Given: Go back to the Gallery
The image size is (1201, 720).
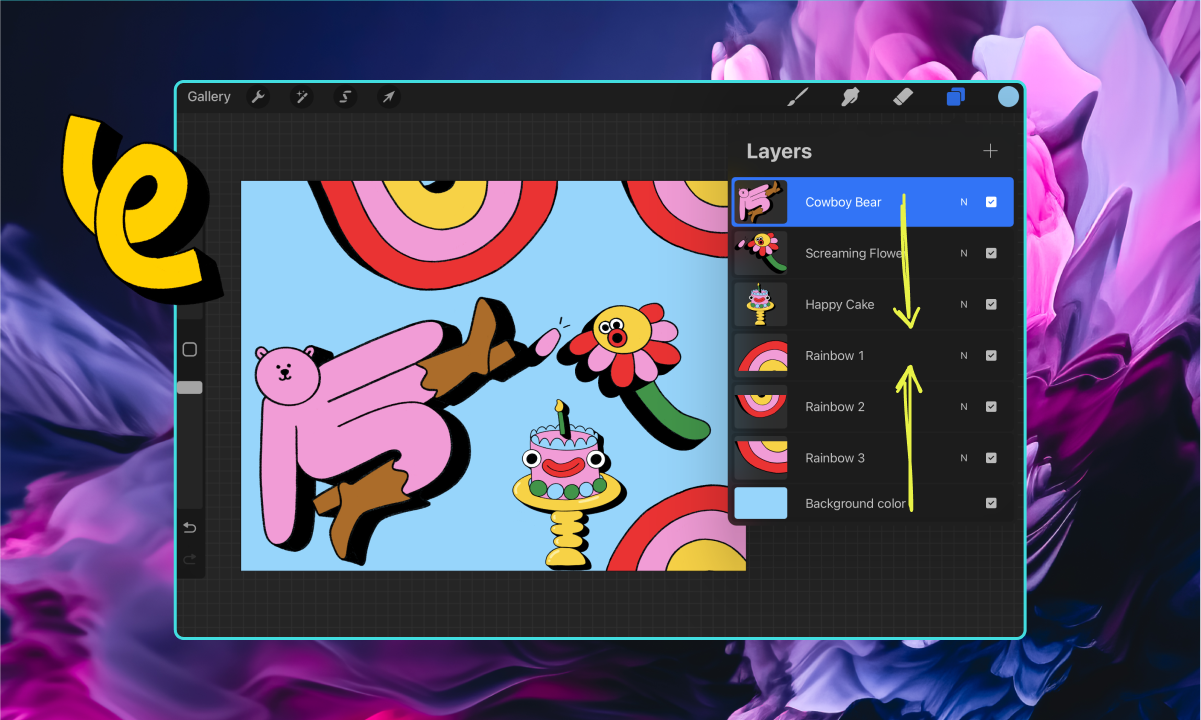Looking at the screenshot, I should click(x=208, y=96).
